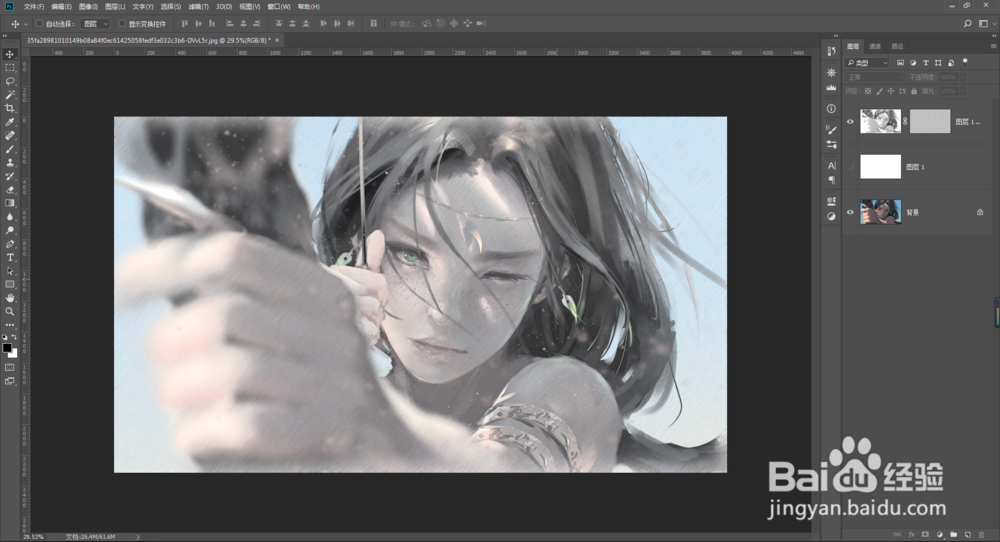Select the Eyedropper tool
This screenshot has height=542, width=1000.
point(10,122)
